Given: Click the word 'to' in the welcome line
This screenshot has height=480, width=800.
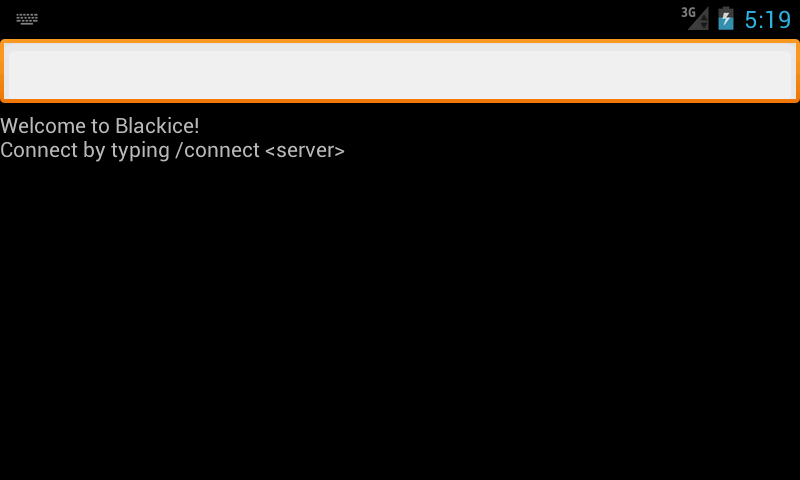Looking at the screenshot, I should click(x=100, y=126).
